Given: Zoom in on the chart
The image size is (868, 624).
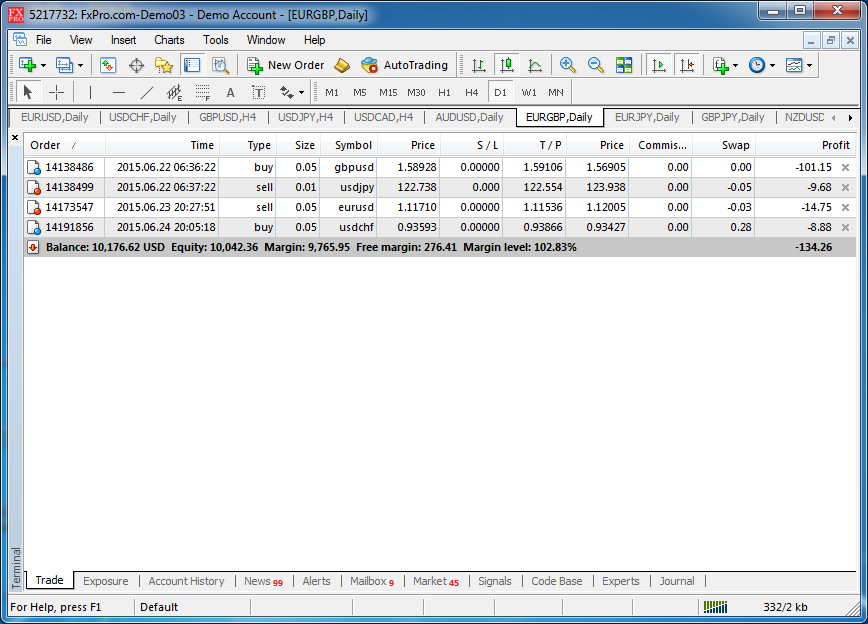Looking at the screenshot, I should click(567, 65).
